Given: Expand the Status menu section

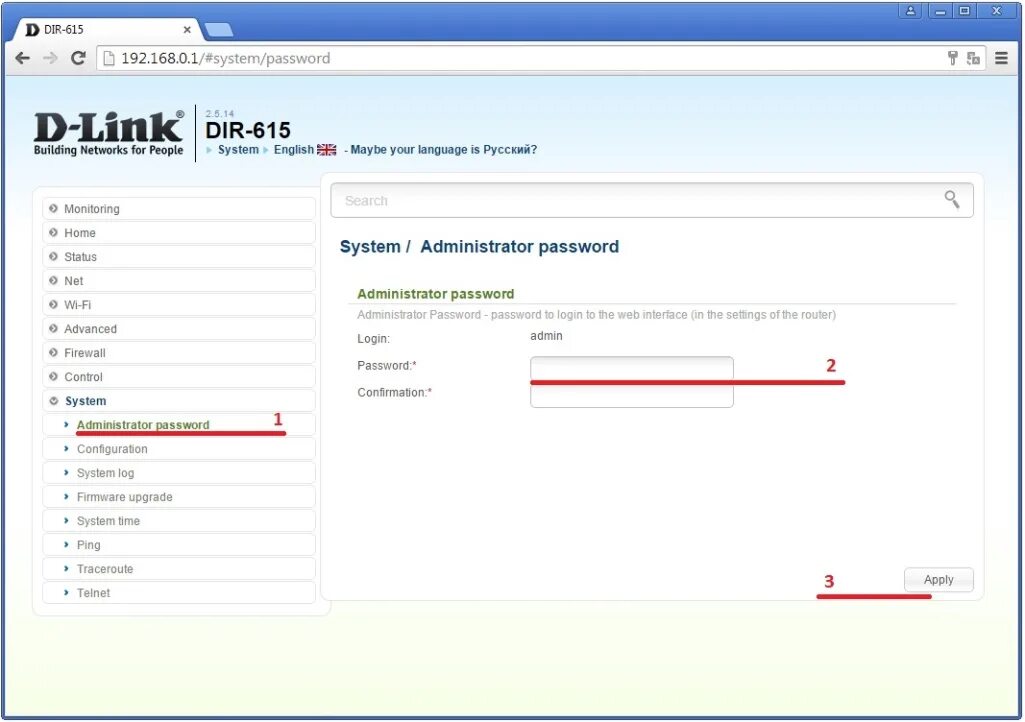Looking at the screenshot, I should [178, 257].
